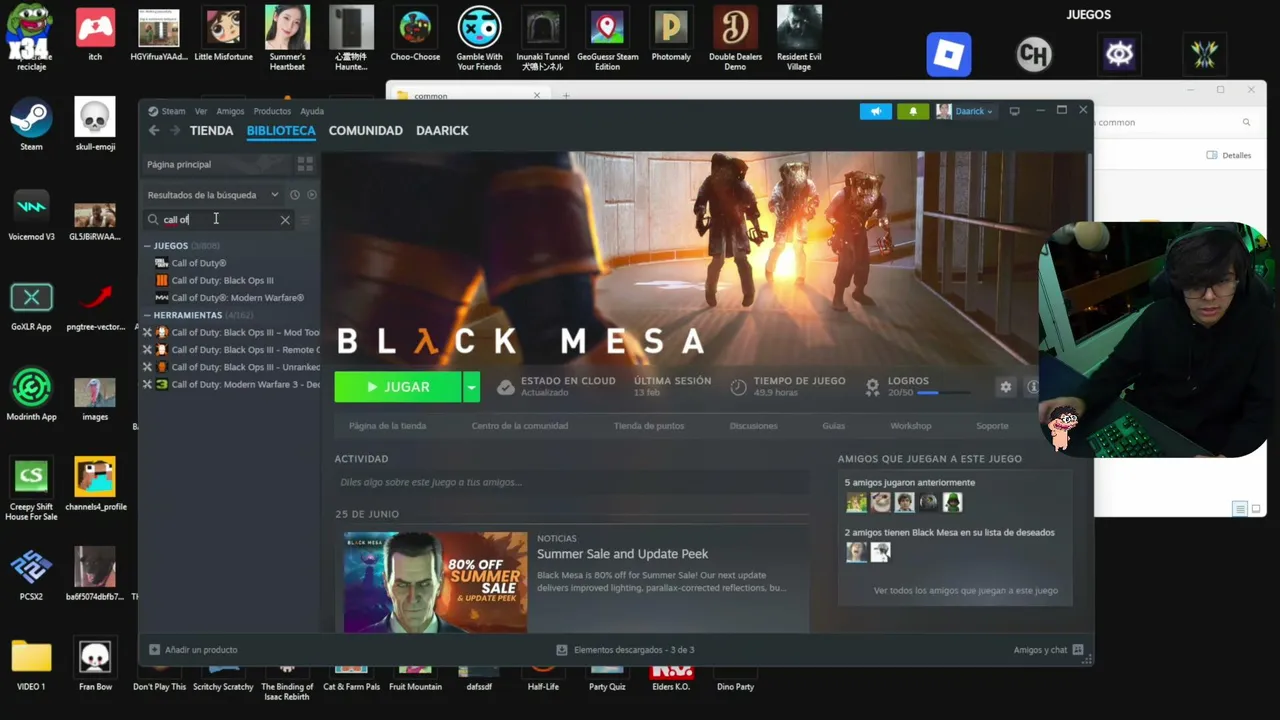Open the Roblox icon in Juegos panel

(949, 55)
